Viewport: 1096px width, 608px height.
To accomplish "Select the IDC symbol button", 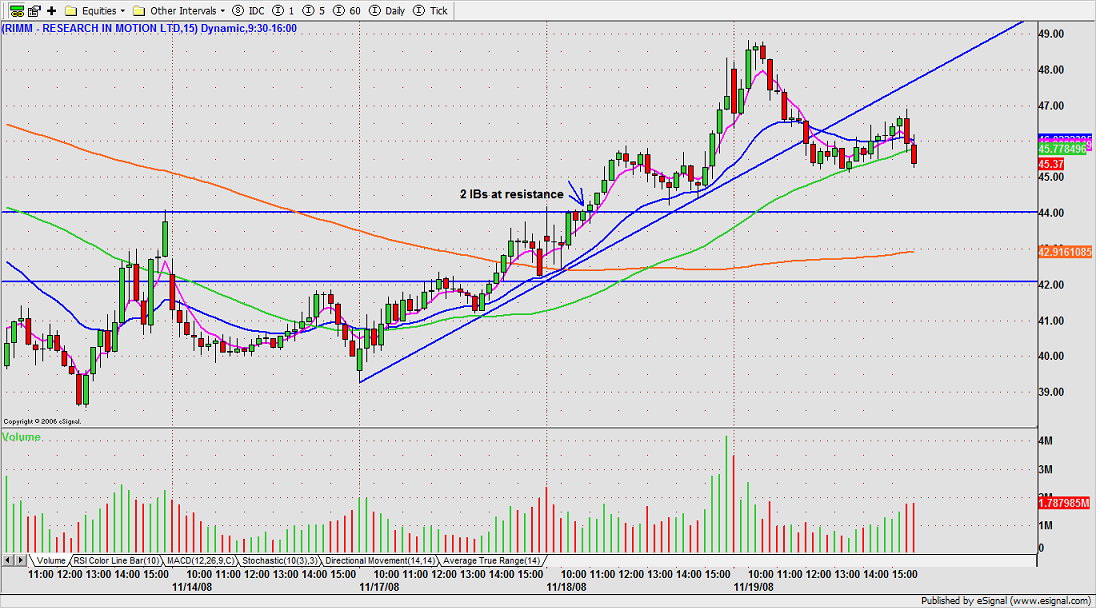I will pos(249,10).
